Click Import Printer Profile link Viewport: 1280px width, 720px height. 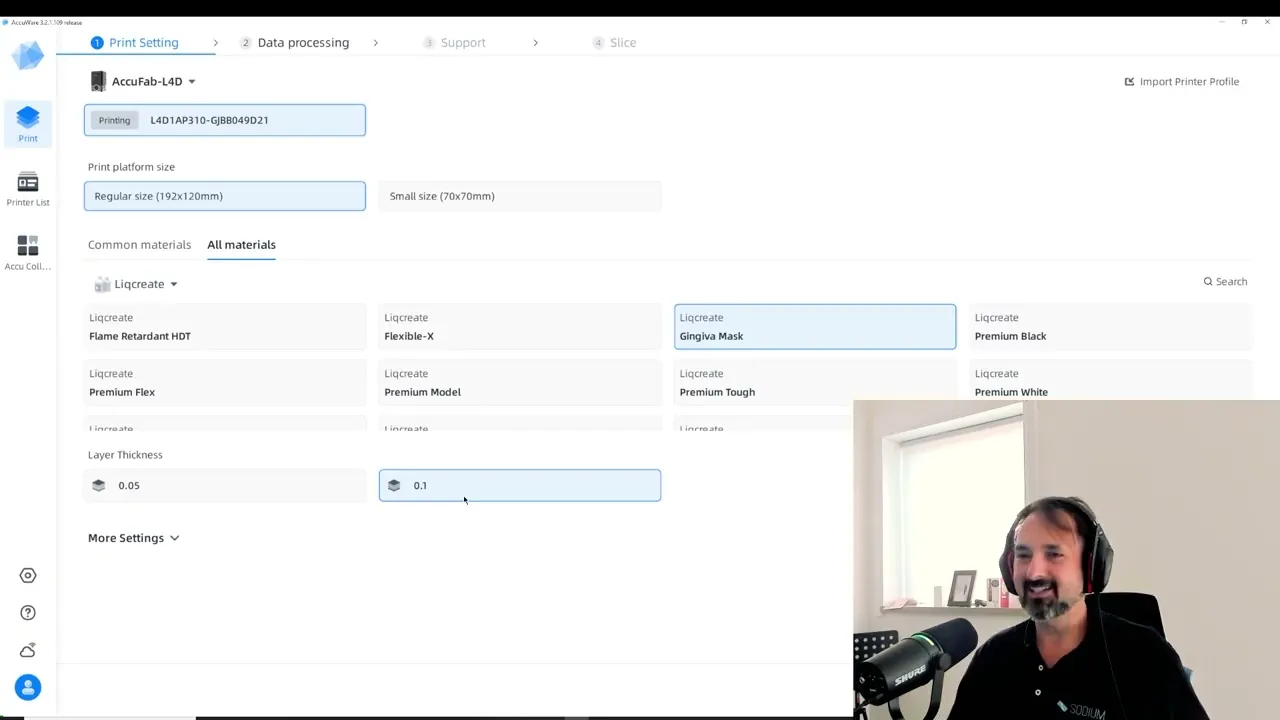(1182, 82)
